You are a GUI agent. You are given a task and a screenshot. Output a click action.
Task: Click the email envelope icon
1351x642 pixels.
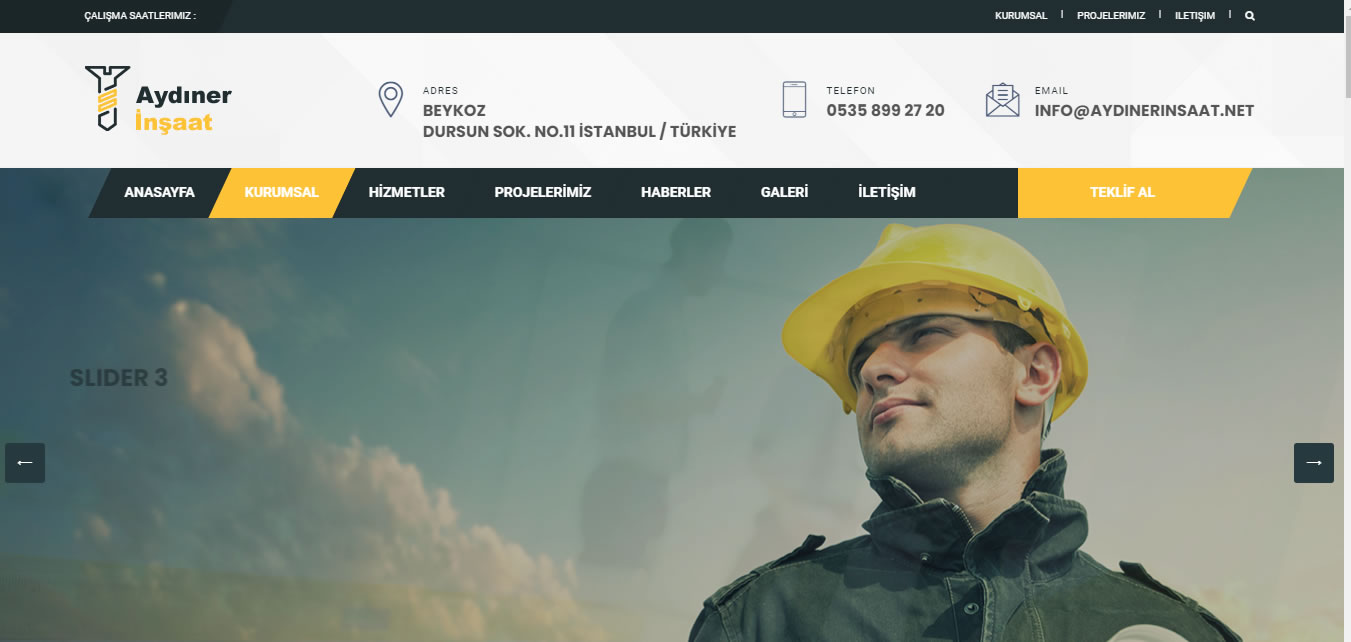1002,100
